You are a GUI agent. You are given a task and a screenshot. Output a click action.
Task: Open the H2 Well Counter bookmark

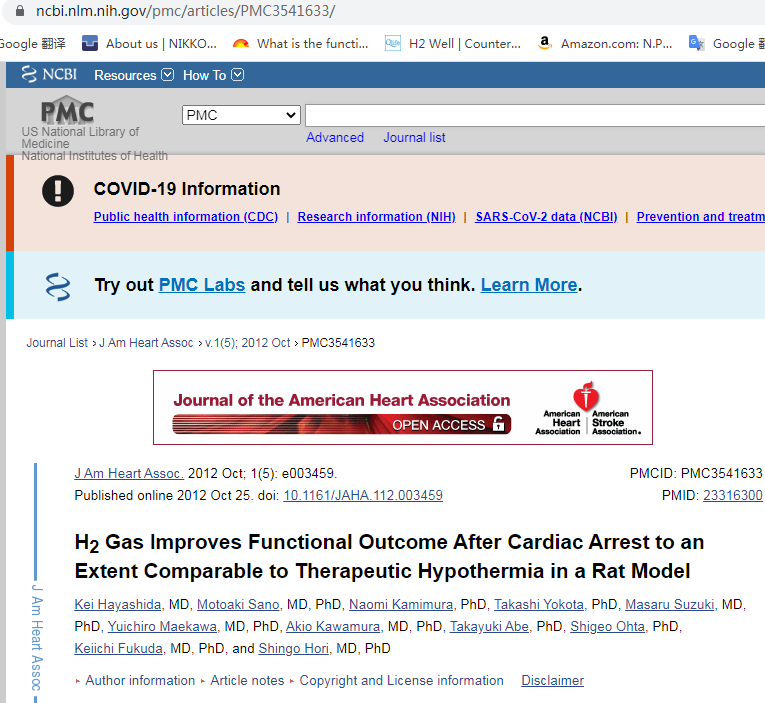(453, 43)
